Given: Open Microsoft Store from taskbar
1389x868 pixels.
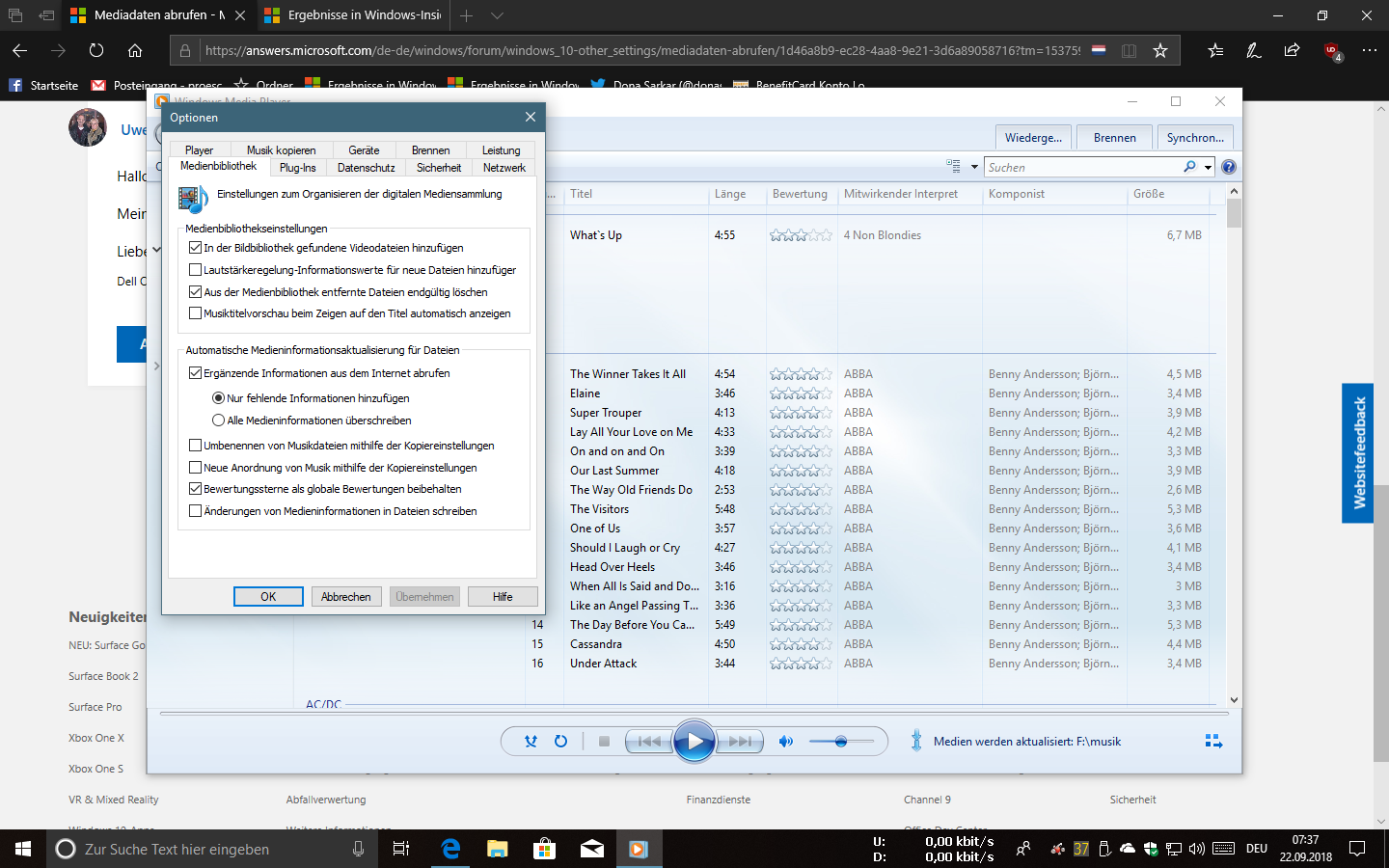Looking at the screenshot, I should tap(545, 849).
